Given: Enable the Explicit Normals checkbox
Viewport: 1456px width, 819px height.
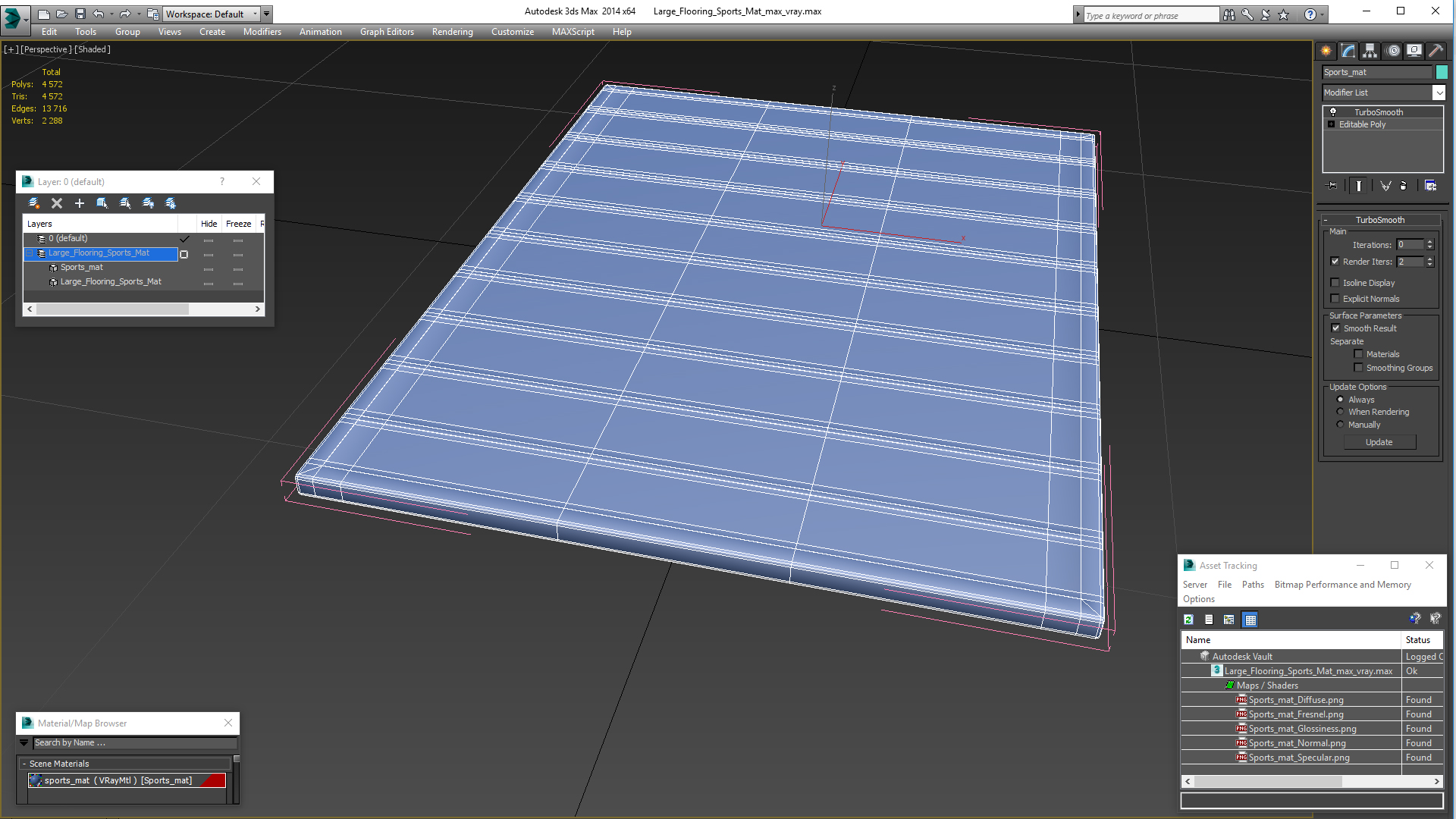Looking at the screenshot, I should 1335,298.
